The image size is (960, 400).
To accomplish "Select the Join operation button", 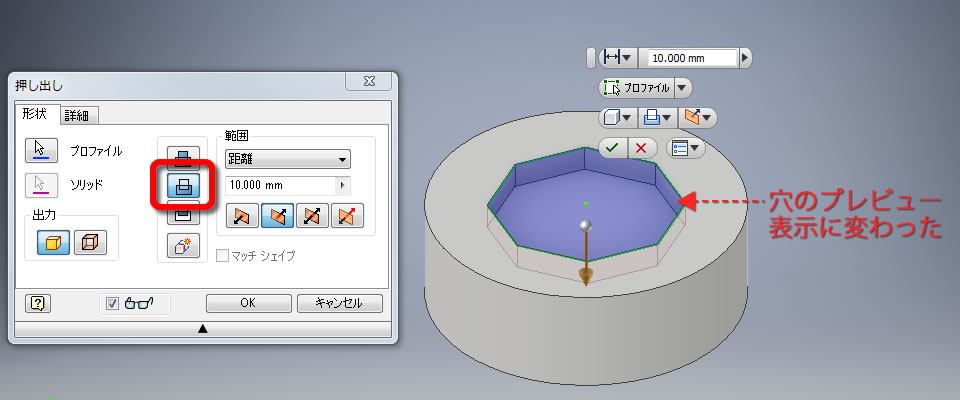I will 183,159.
